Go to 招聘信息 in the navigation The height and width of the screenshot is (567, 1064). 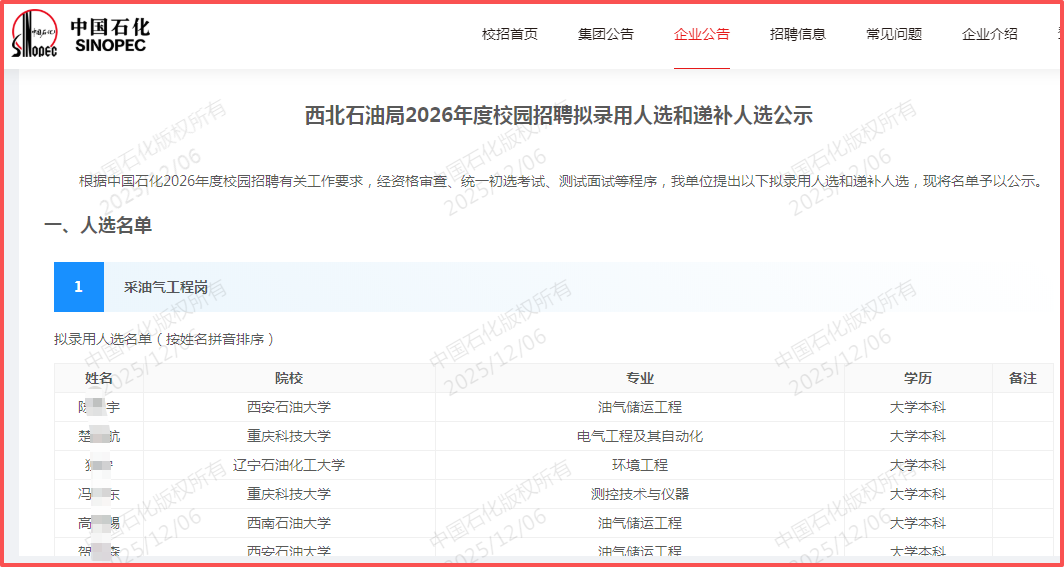click(x=798, y=35)
